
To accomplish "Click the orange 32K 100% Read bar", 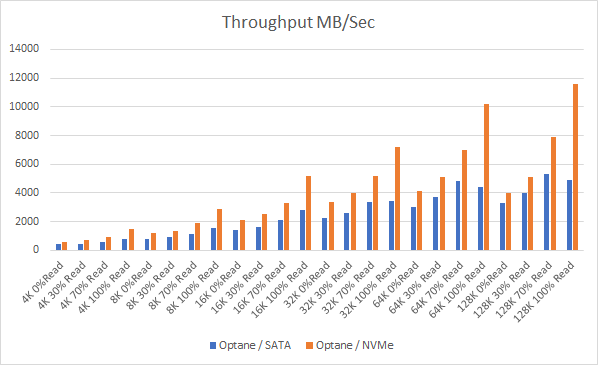I will coord(397,199).
